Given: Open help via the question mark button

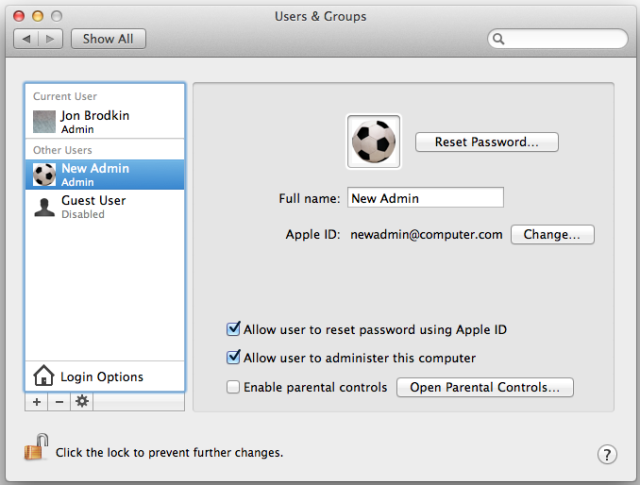Looking at the screenshot, I should [607, 454].
